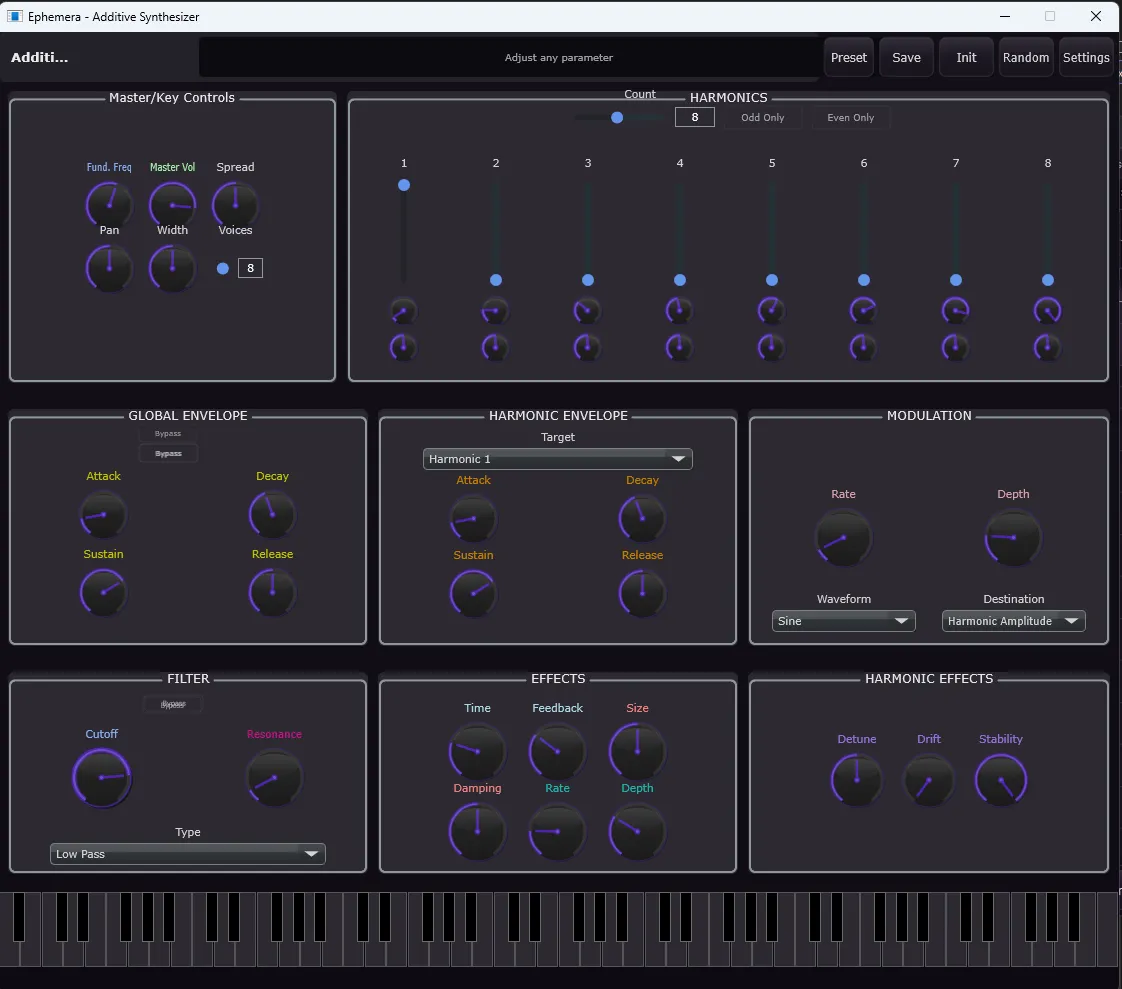Expand the Modulation Waveform dropdown

point(844,621)
